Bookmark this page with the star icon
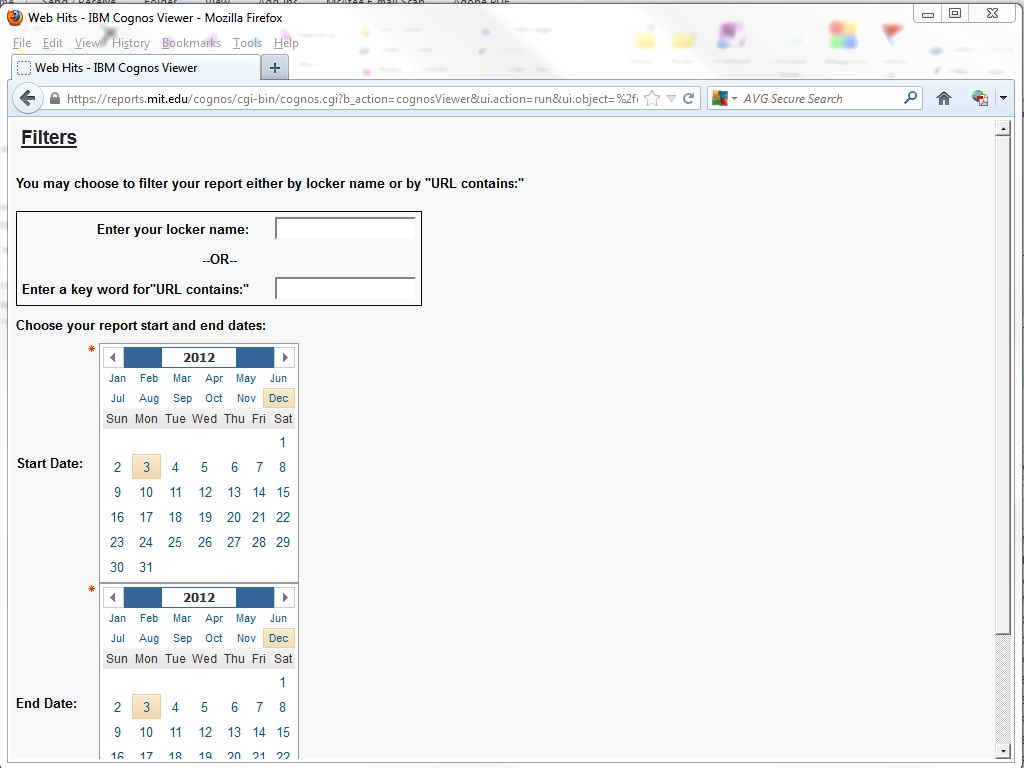 tap(652, 98)
